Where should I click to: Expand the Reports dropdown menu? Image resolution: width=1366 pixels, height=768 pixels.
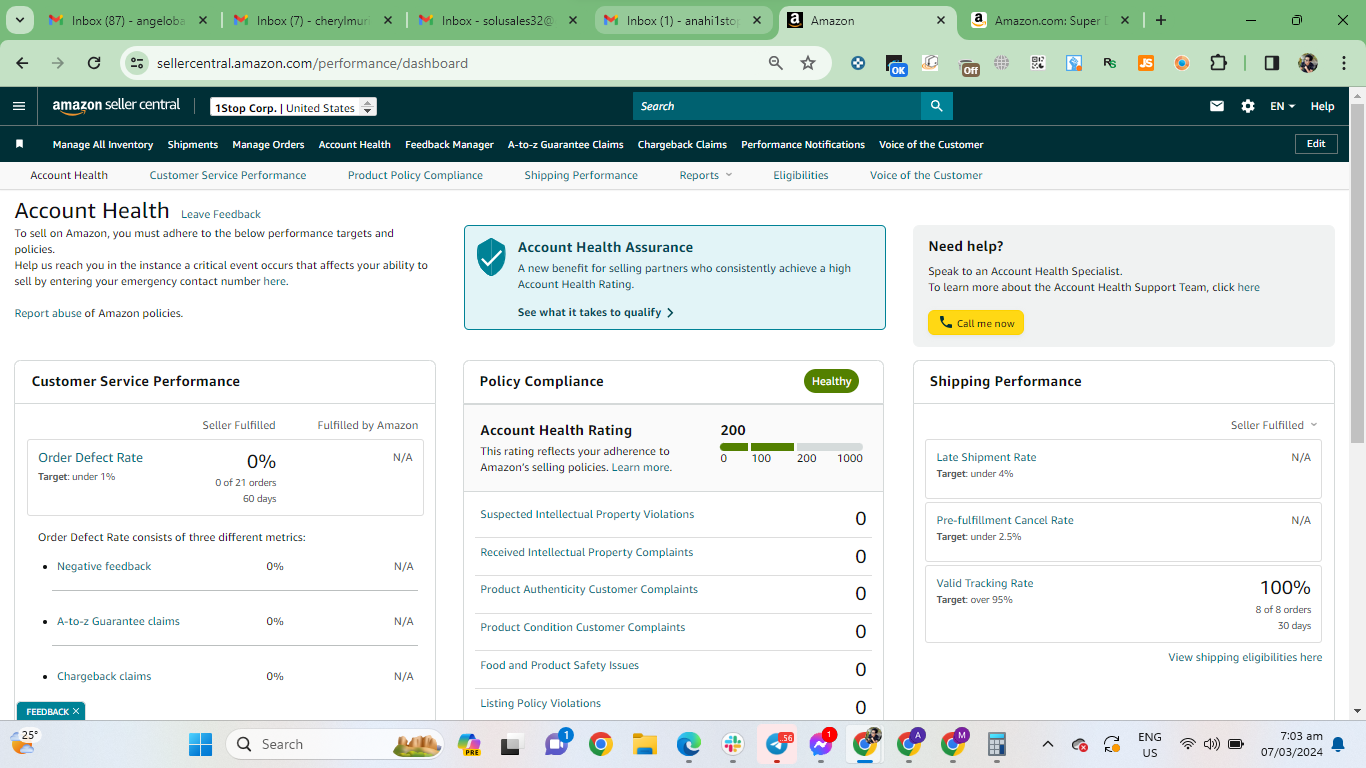tap(705, 175)
